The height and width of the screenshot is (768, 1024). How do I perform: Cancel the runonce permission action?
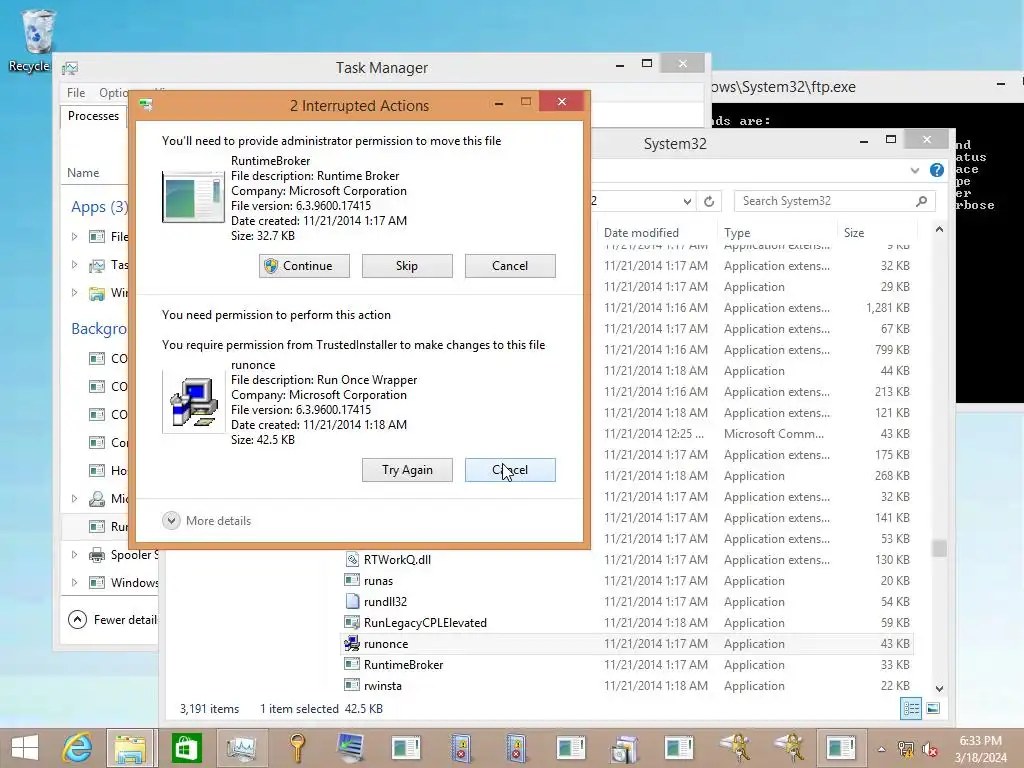[x=510, y=470]
